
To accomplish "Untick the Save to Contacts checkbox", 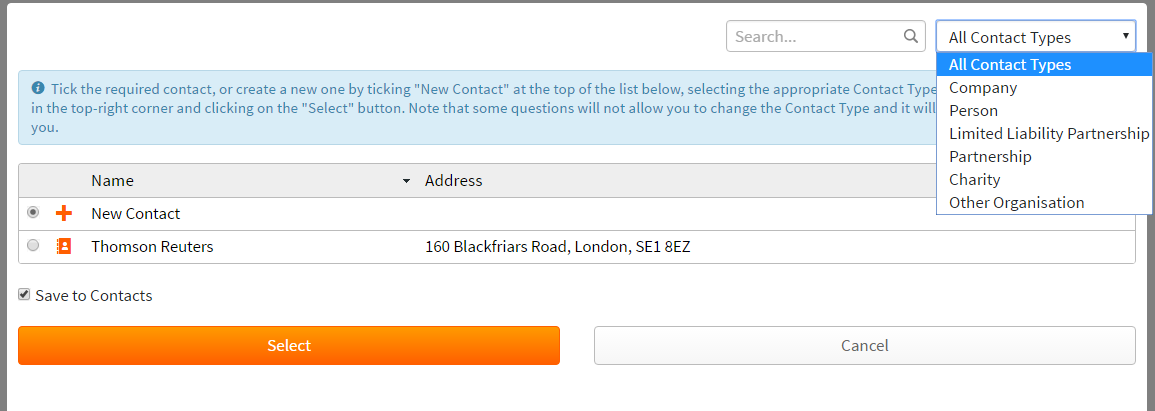I will [24, 295].
